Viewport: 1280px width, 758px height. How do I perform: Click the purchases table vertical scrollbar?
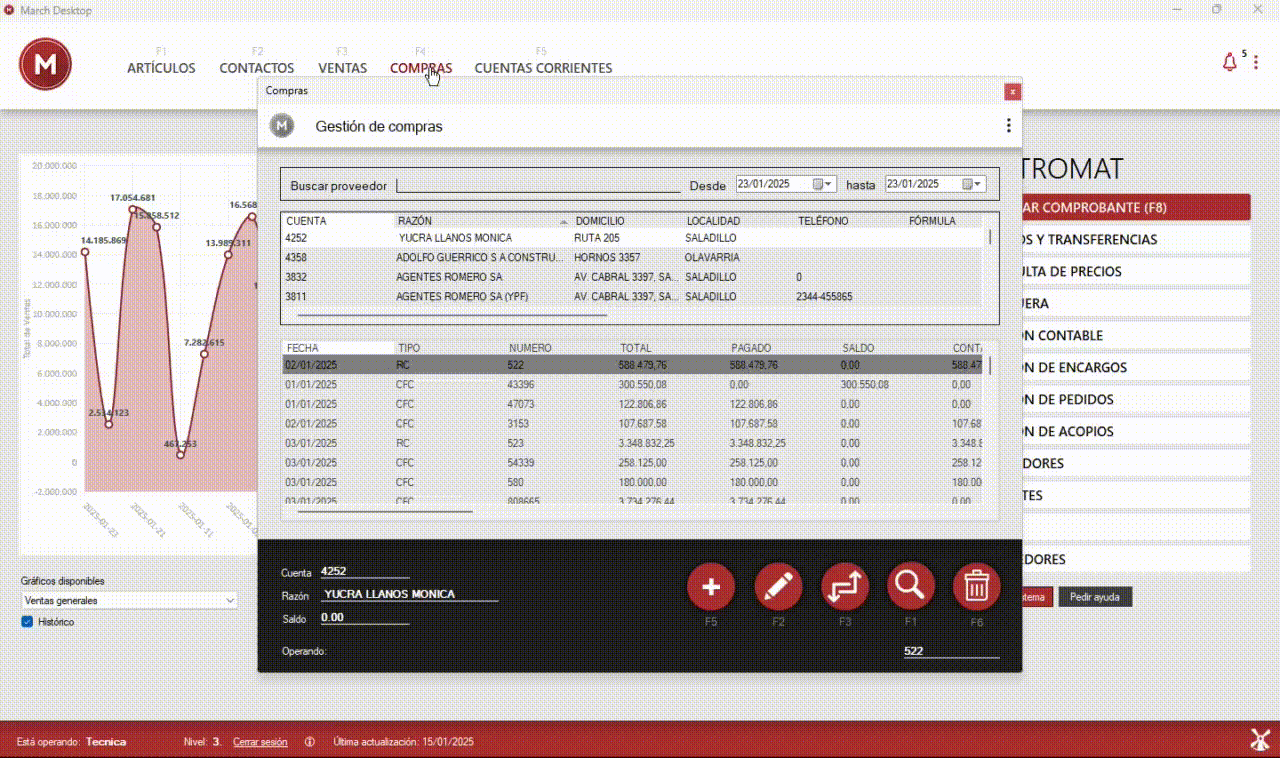[990, 365]
